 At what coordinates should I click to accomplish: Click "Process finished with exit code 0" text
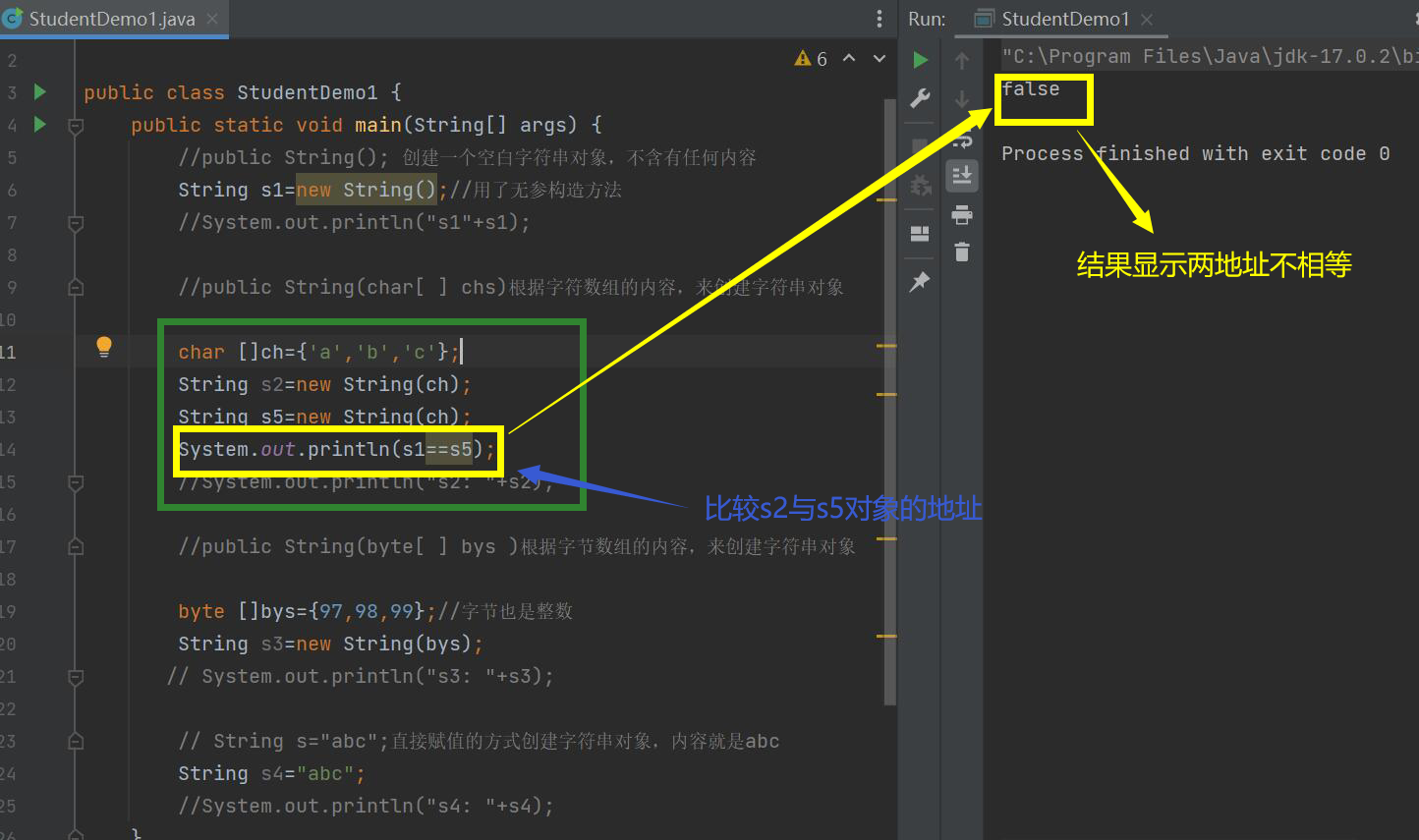click(x=1195, y=154)
